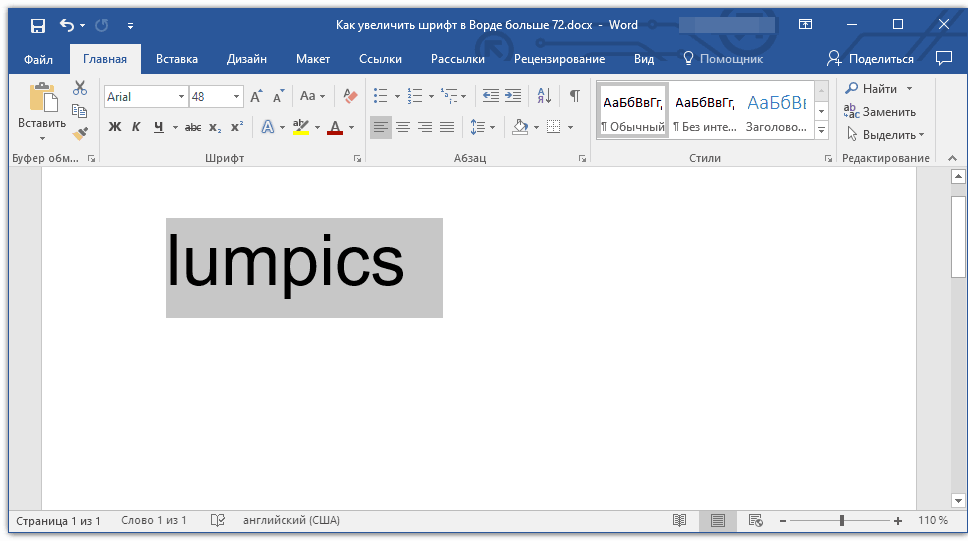Switch to the Вставка tab
The height and width of the screenshot is (541, 968).
pos(177,59)
